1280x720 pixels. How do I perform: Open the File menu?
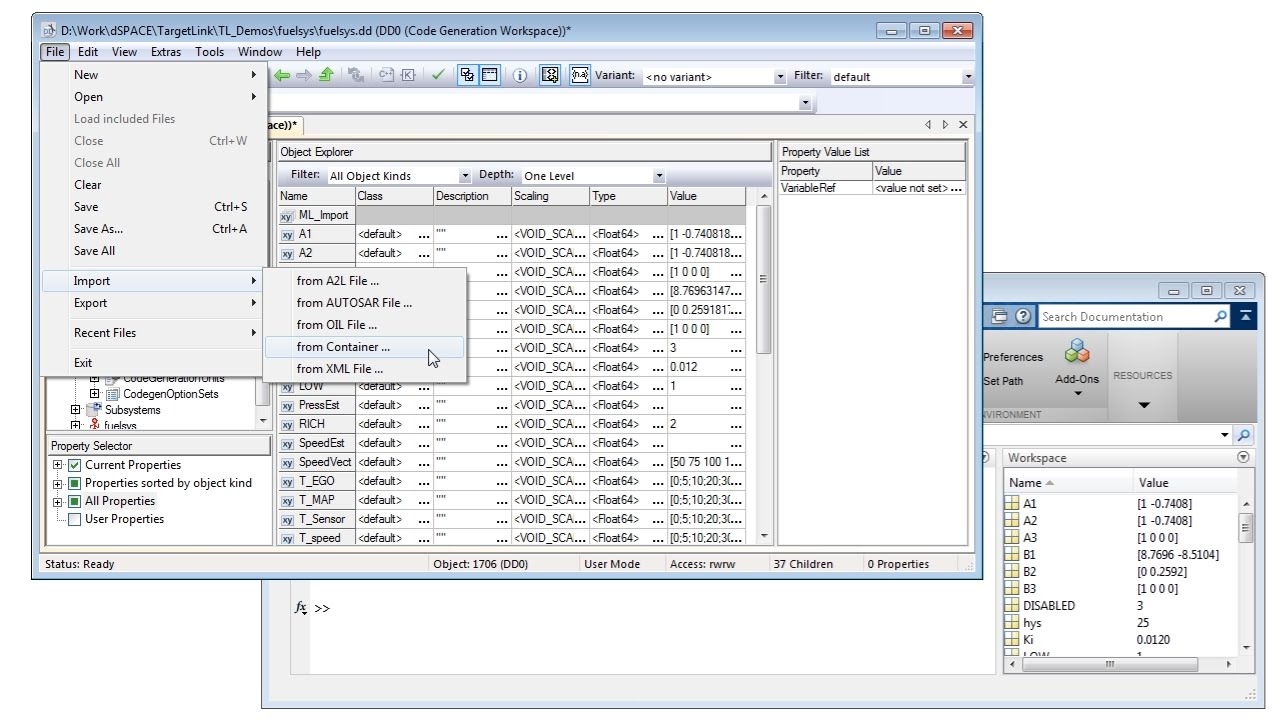(x=55, y=52)
